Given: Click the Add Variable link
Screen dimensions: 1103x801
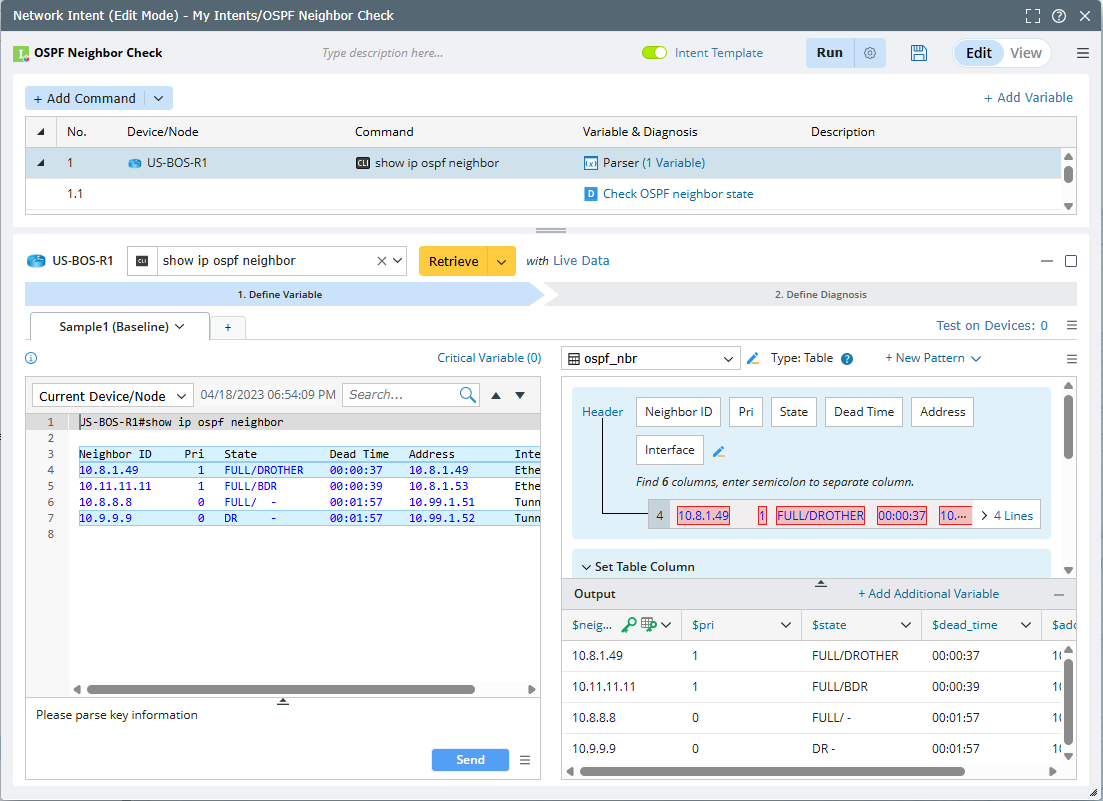Looking at the screenshot, I should click(1028, 97).
